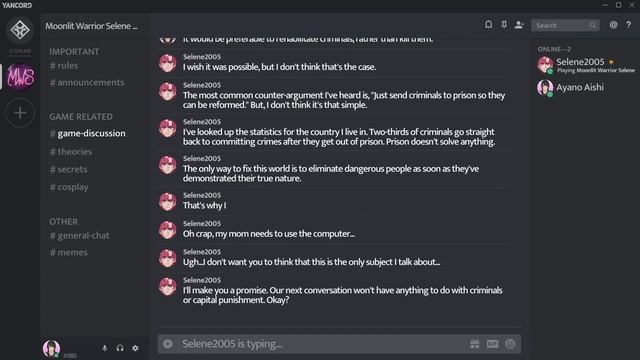The width and height of the screenshot is (640, 360).
Task: Collapse the IMPORTANT channel category
Action: [74, 52]
